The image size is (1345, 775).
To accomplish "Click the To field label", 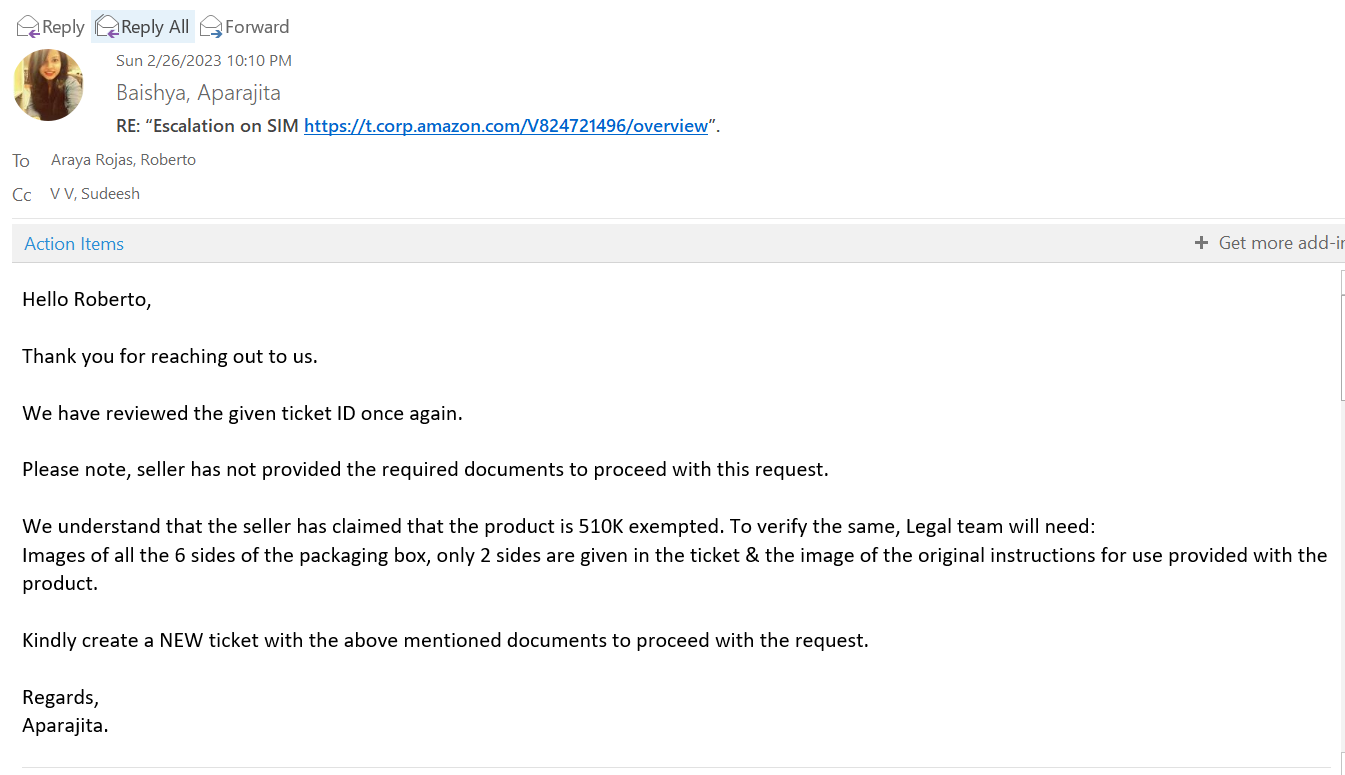I will pos(21,161).
